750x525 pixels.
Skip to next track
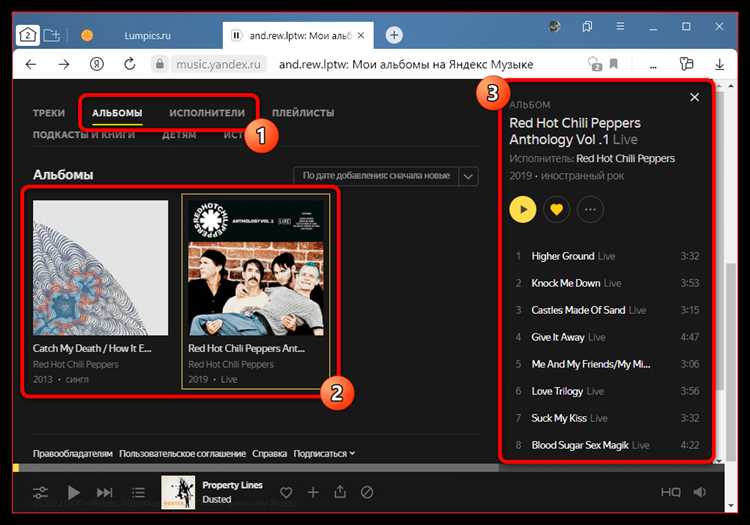click(104, 492)
